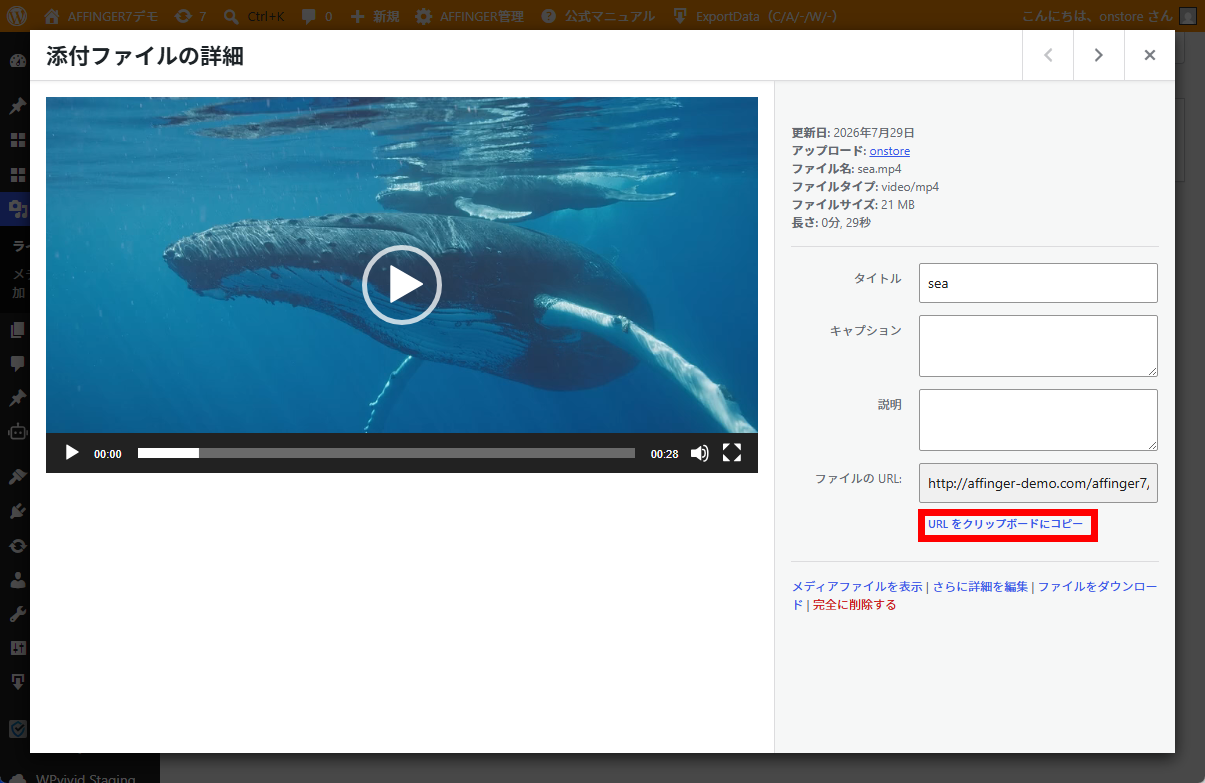This screenshot has width=1205, height=783.
Task: Go to previous attachment with left chevron
Action: [1048, 55]
